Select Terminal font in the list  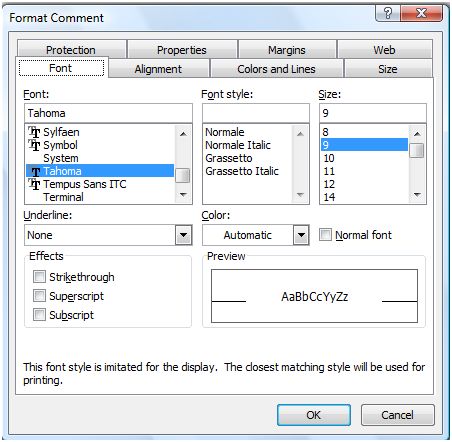coord(100,197)
